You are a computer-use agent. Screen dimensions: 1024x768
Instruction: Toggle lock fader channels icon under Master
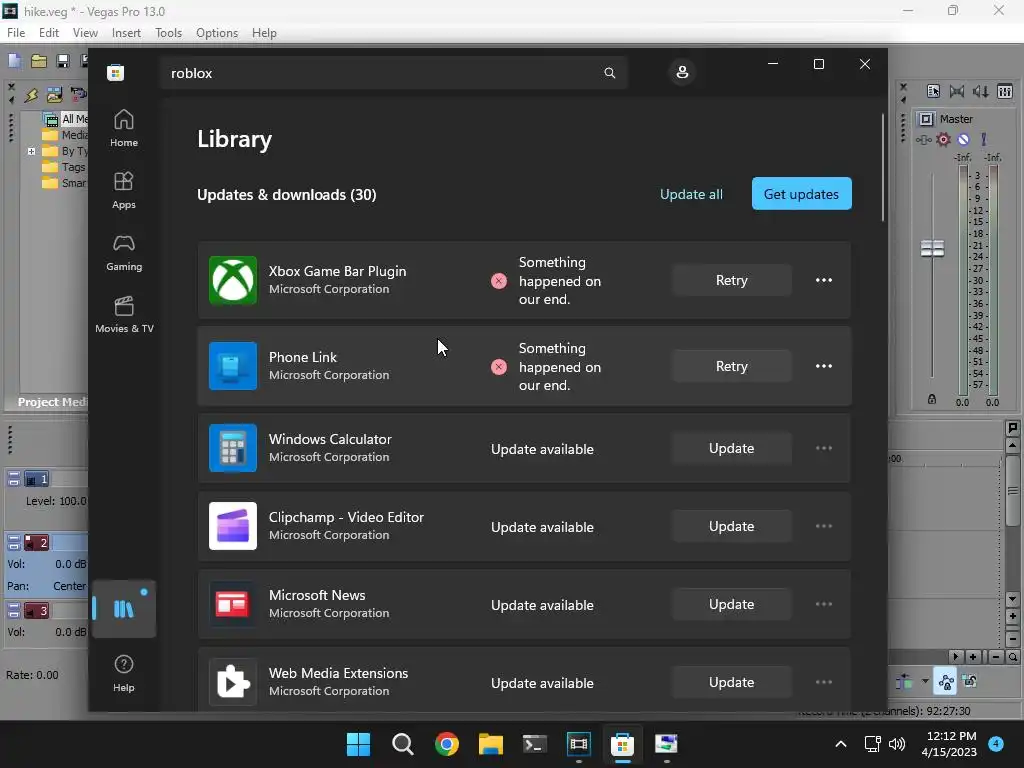[x=932, y=399]
